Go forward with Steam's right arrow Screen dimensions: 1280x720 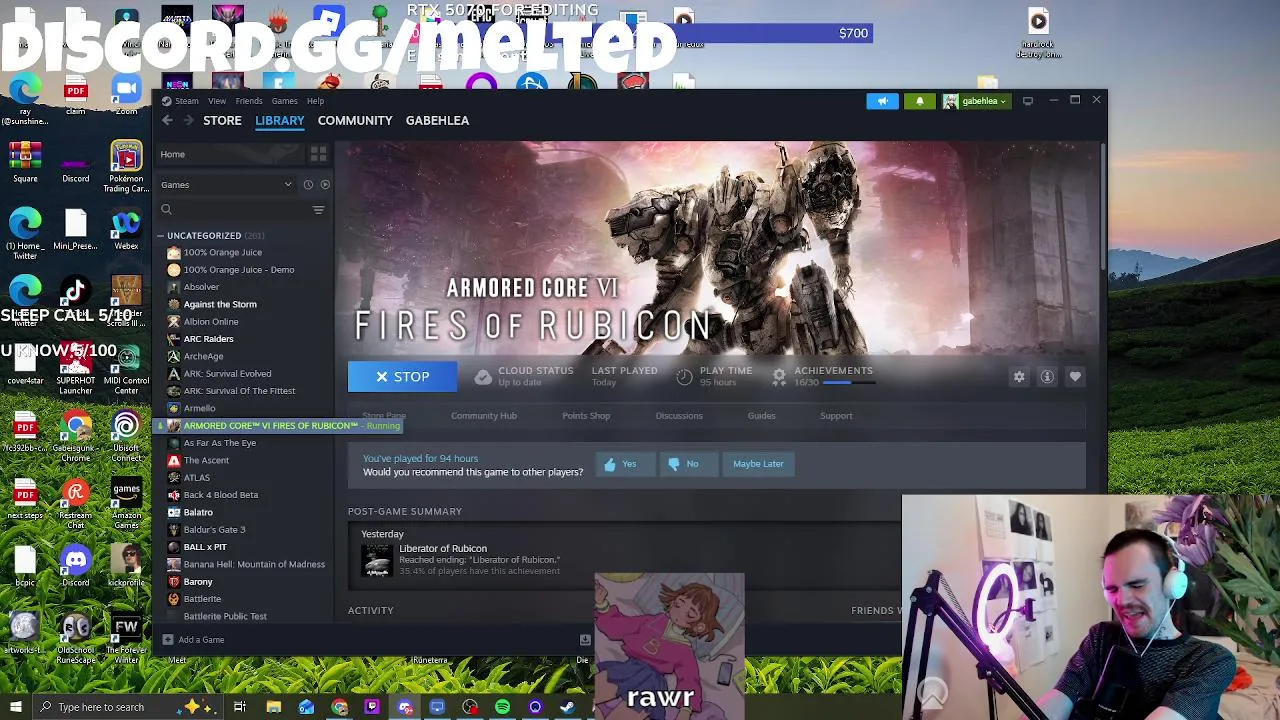pyautogui.click(x=188, y=121)
